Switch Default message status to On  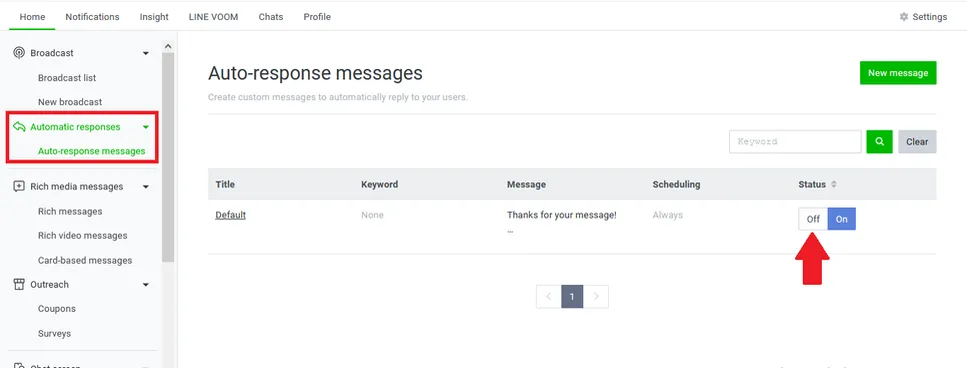click(841, 219)
